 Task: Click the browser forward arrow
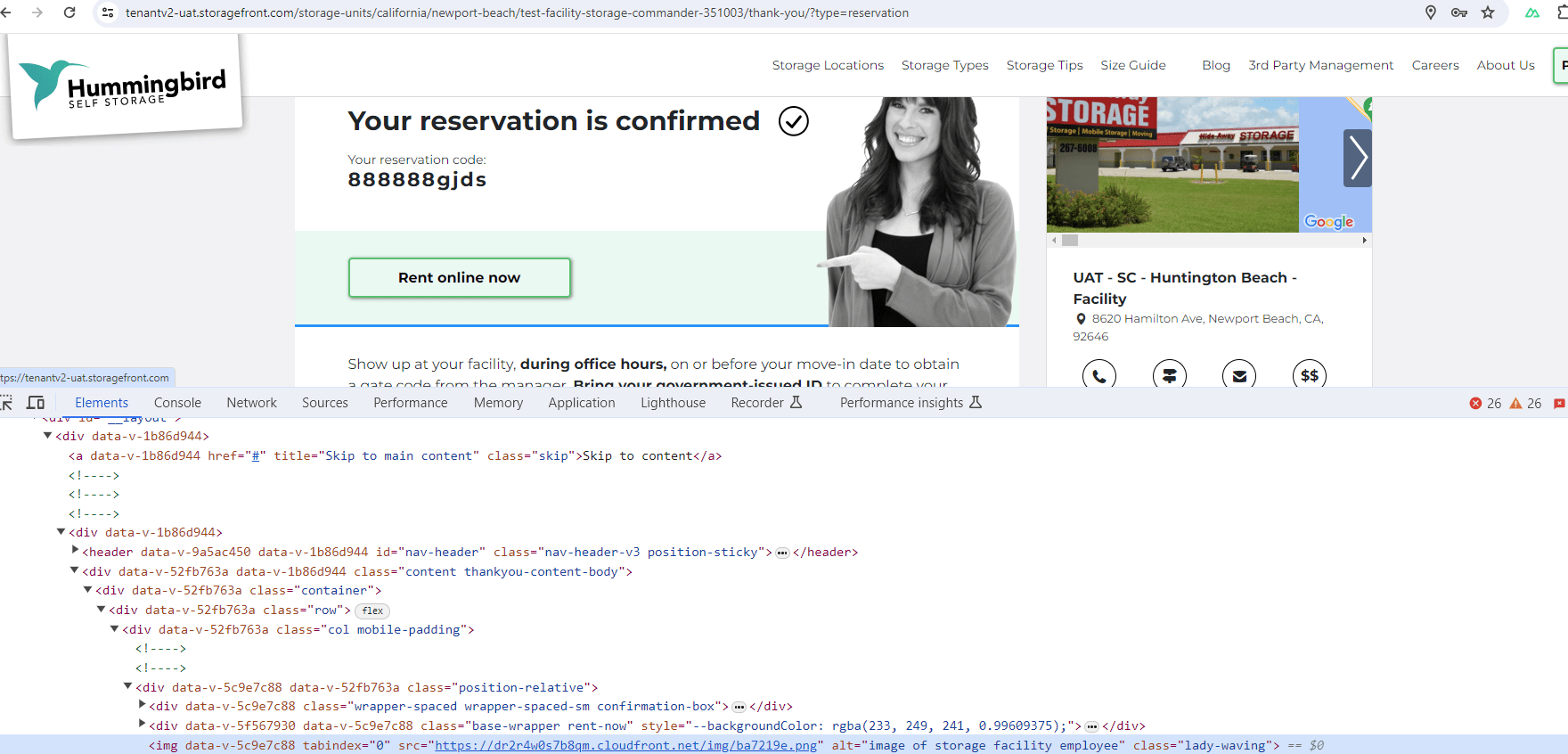pyautogui.click(x=37, y=12)
